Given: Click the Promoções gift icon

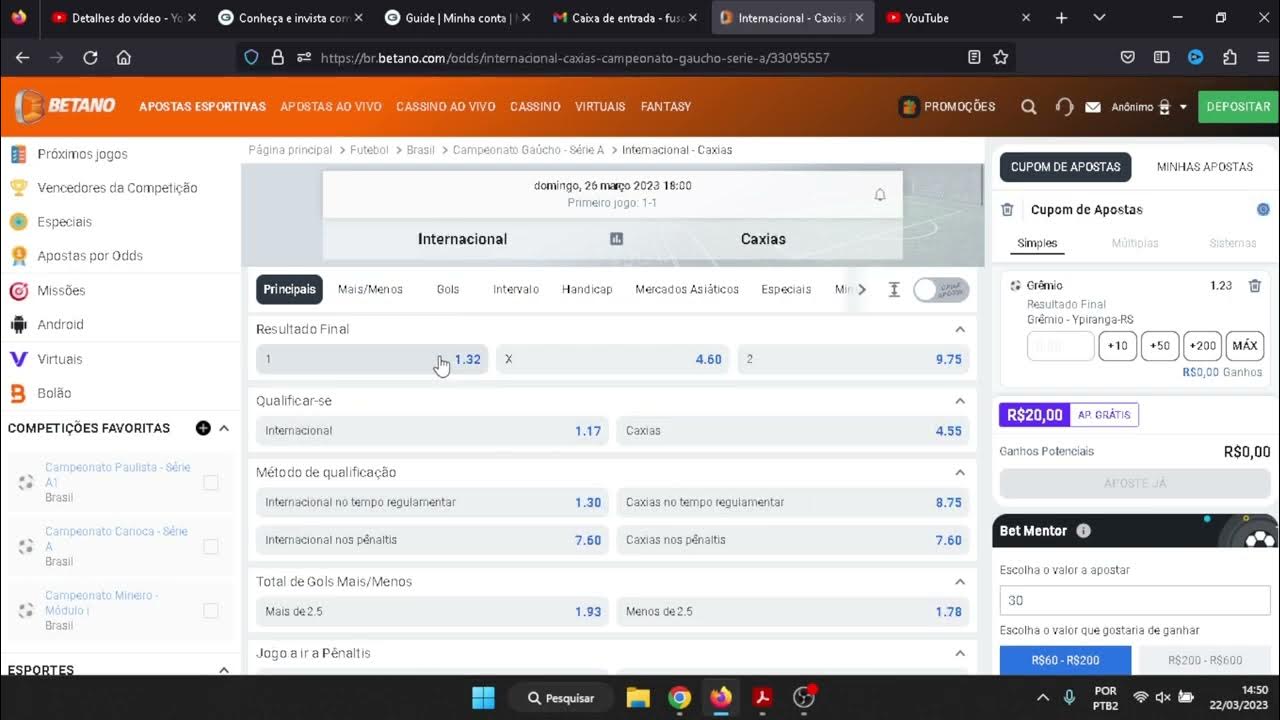Looking at the screenshot, I should pyautogui.click(x=909, y=106).
